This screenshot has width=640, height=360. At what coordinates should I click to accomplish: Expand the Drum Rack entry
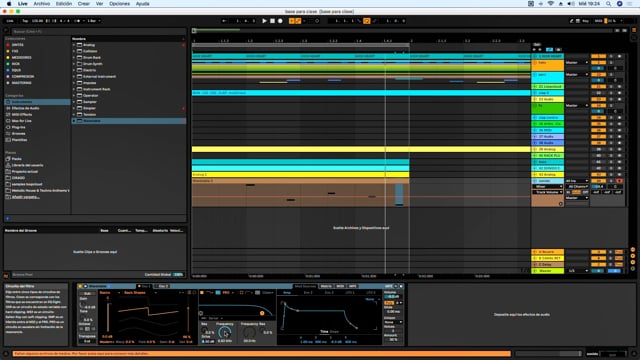point(74,58)
